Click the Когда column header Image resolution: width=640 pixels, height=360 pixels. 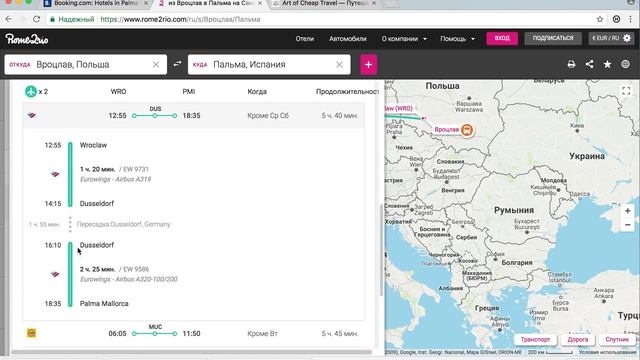[257, 91]
